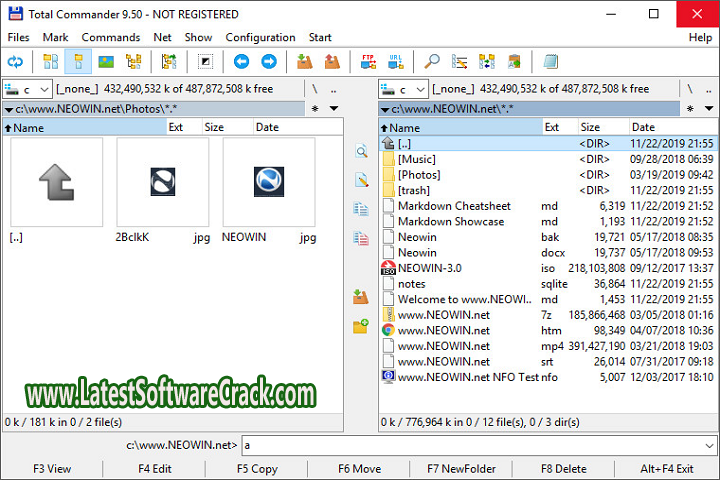The width and height of the screenshot is (720, 480).
Task: Click the command line input field
Action: (x=475, y=445)
